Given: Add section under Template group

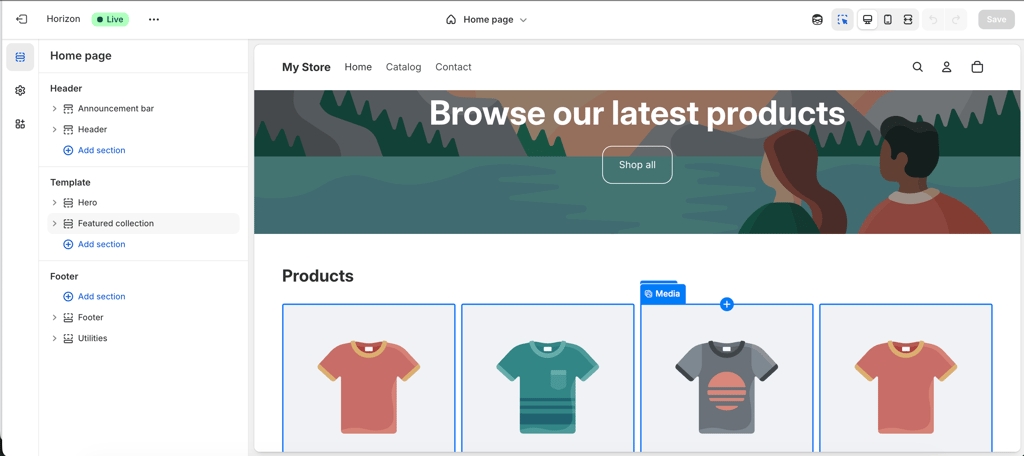Looking at the screenshot, I should [94, 244].
